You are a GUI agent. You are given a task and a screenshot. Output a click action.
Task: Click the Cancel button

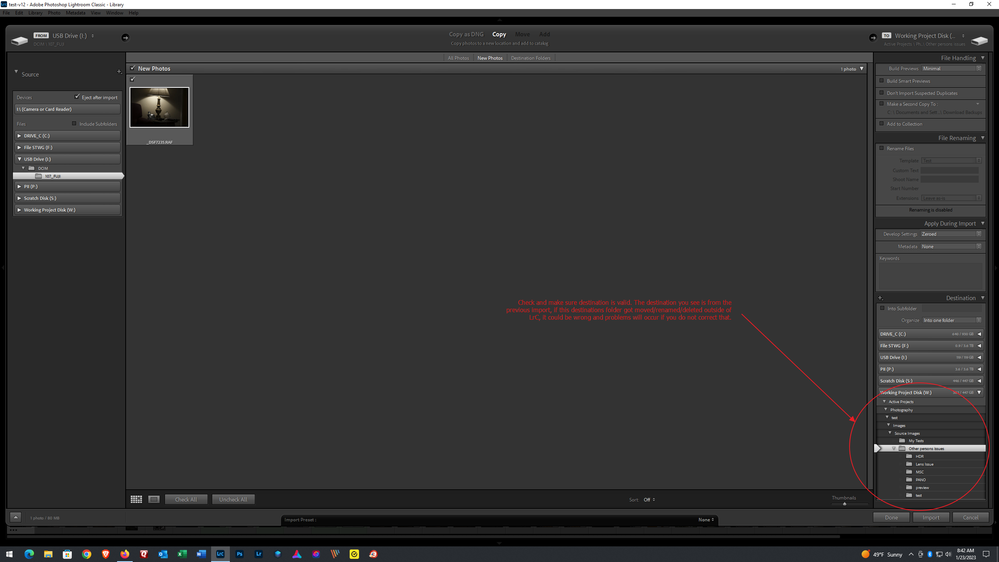point(970,517)
